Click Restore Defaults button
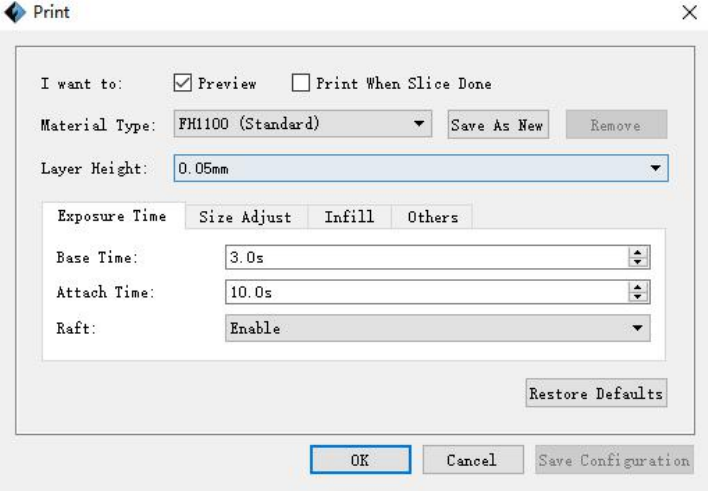Screen dimensions: 708x491 [x=596, y=394]
